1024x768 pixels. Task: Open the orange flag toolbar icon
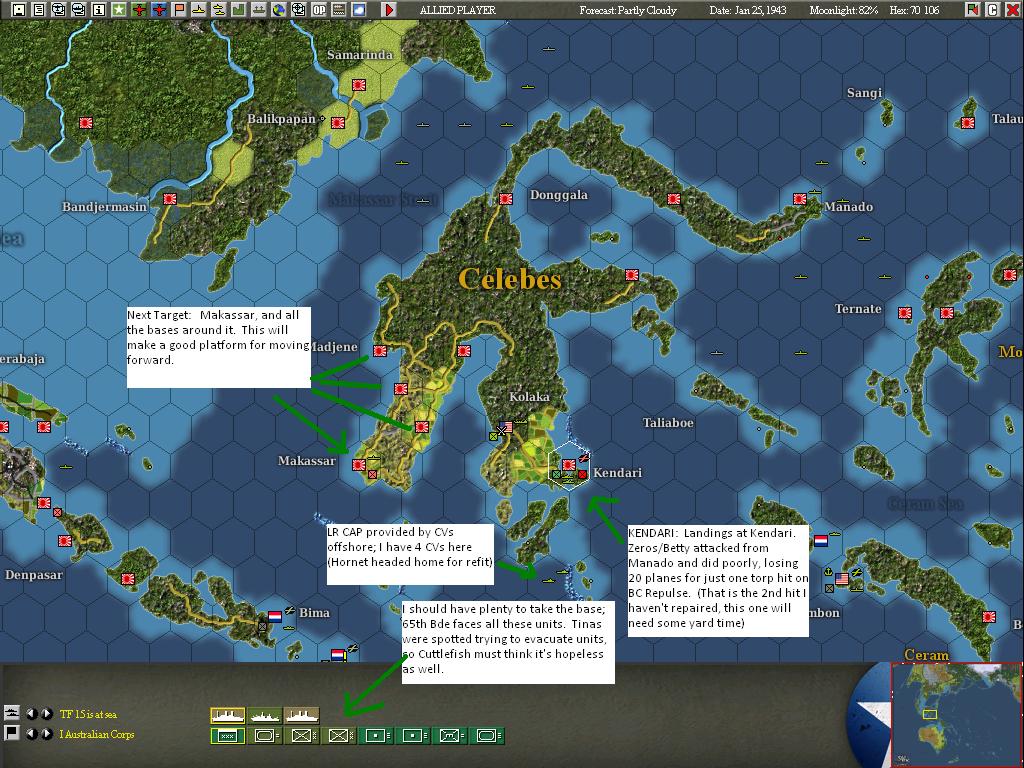(179, 9)
